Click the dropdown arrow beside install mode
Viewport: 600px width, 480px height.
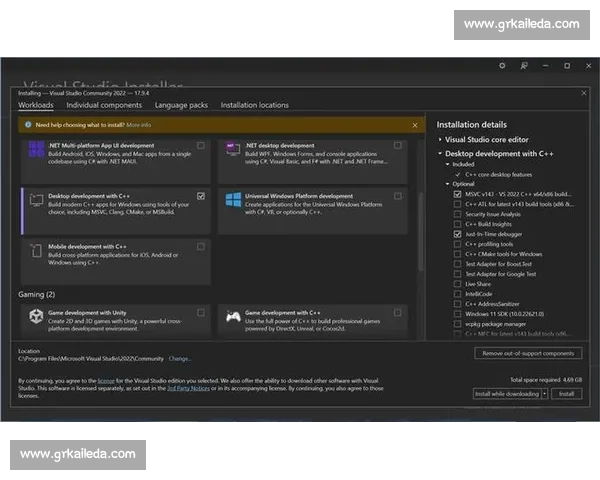click(545, 393)
